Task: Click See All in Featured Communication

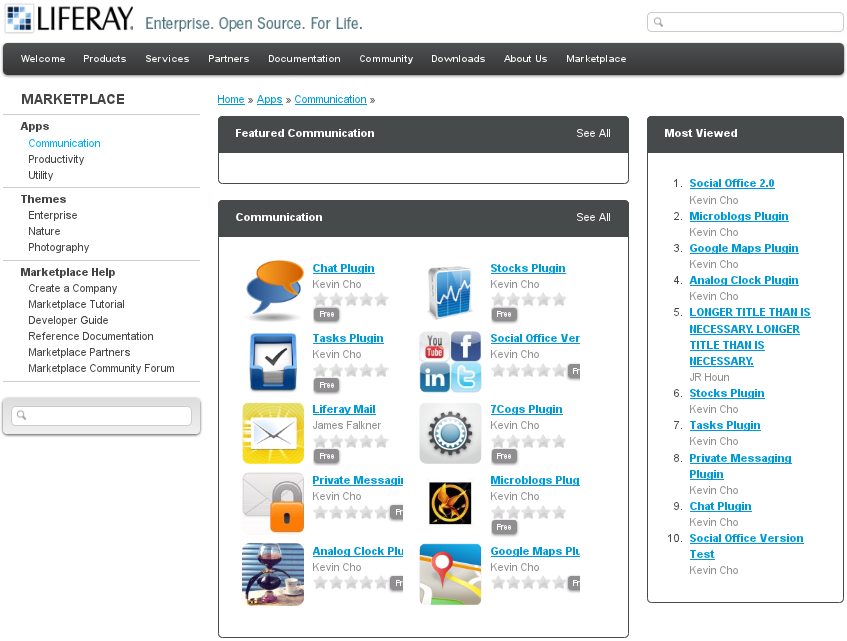Action: [x=593, y=133]
